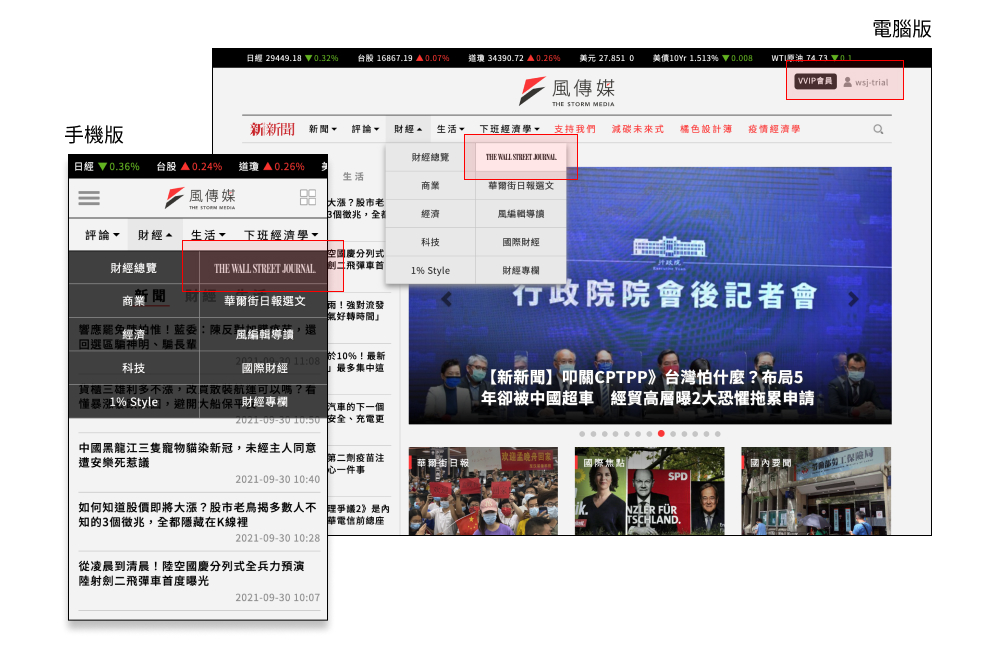This screenshot has width=1000, height=660.
Task: Select The Wall Street Journal in desktop dropdown
Action: pos(521,158)
